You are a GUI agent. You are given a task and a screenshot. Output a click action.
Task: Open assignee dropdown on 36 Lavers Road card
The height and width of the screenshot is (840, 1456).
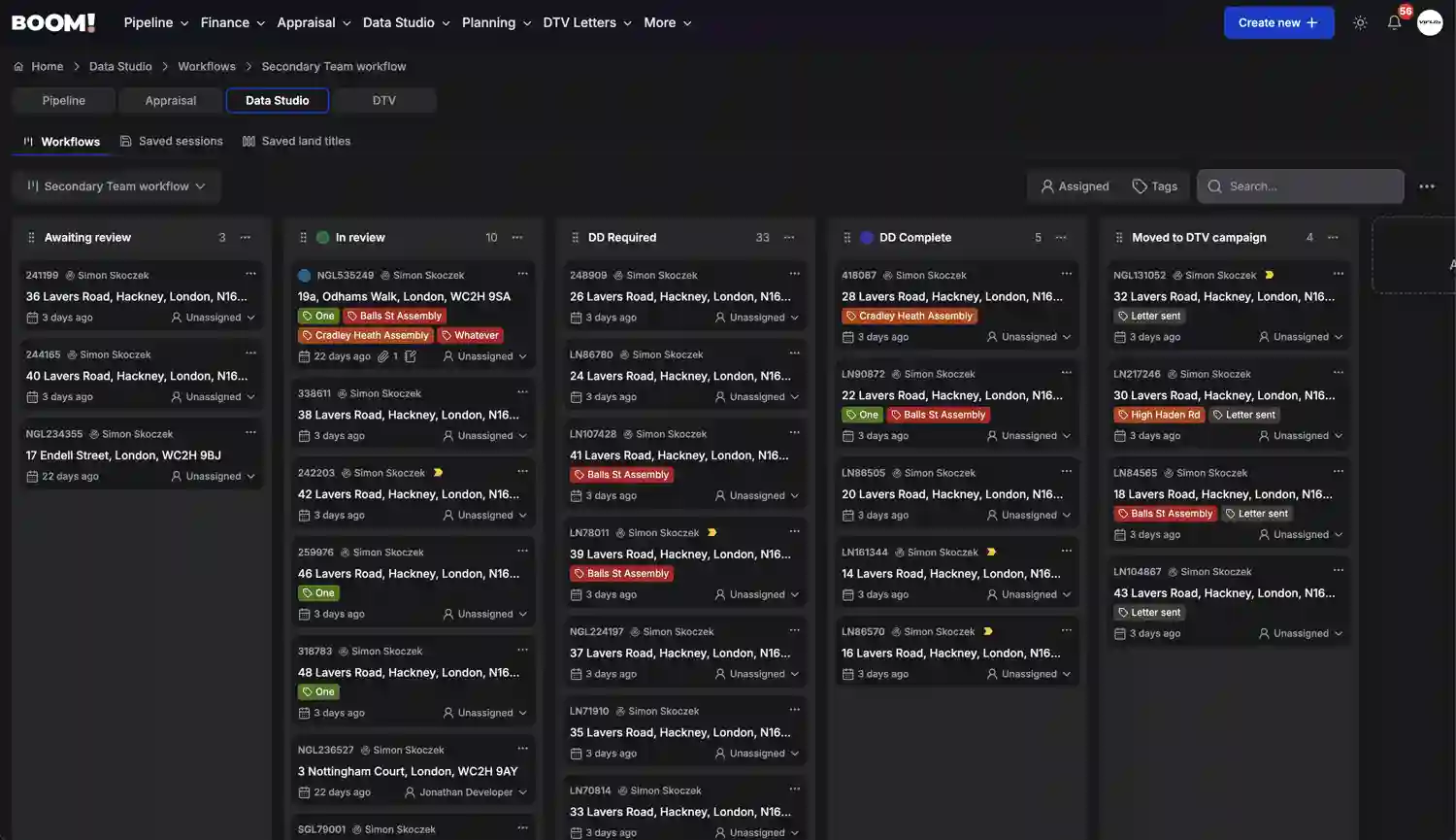[213, 318]
